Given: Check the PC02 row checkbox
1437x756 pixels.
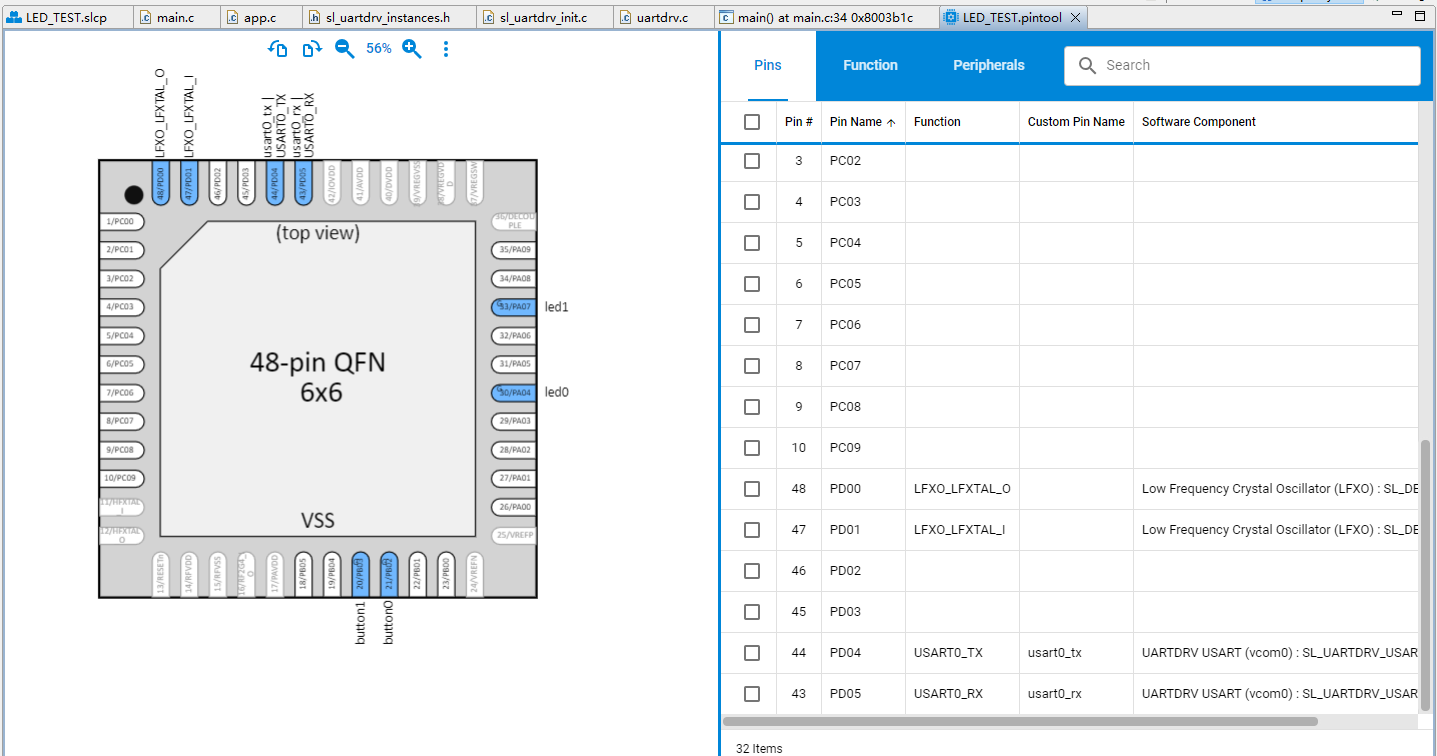Looking at the screenshot, I should (752, 161).
